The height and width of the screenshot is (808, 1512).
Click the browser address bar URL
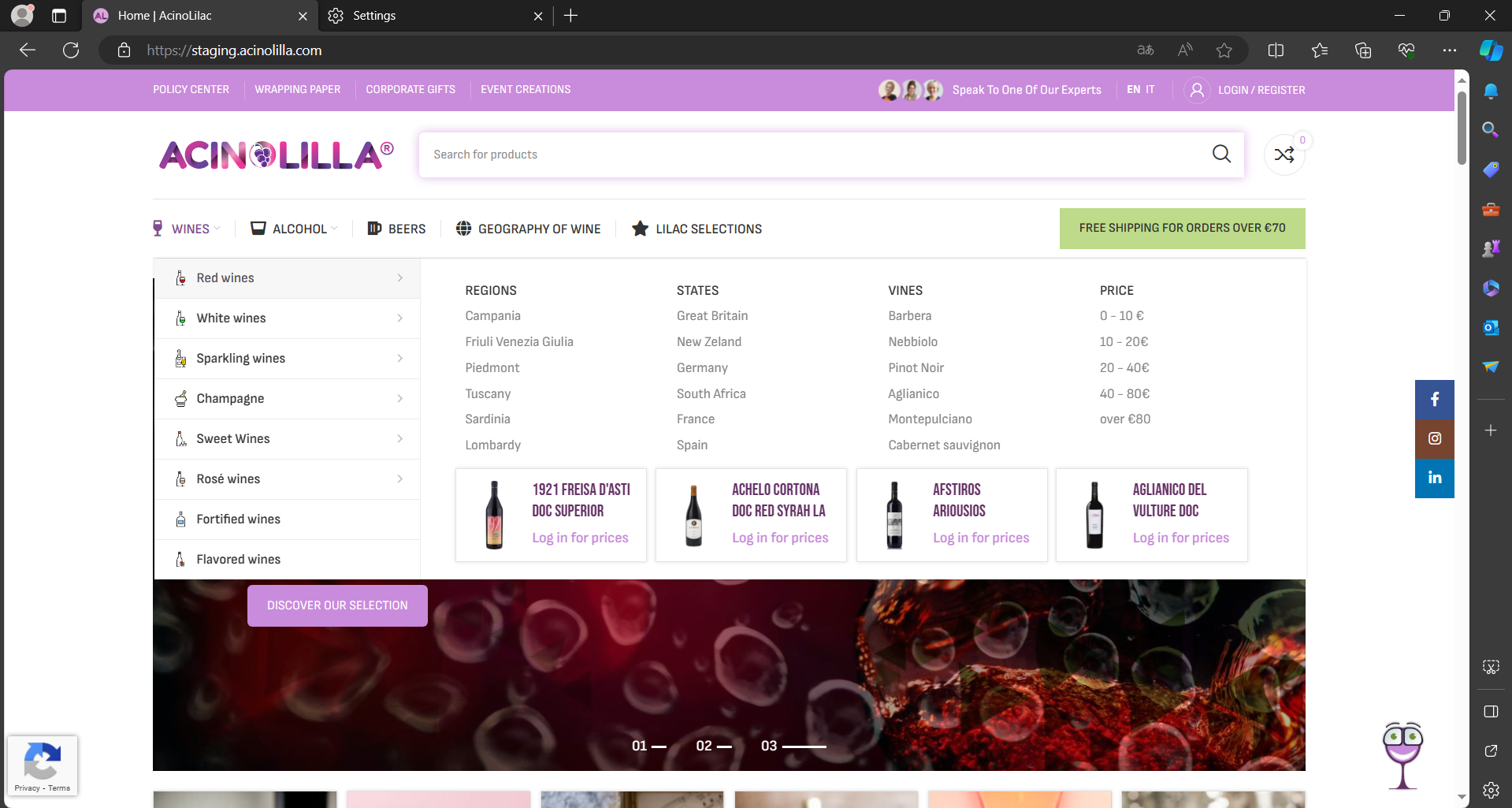(234, 50)
